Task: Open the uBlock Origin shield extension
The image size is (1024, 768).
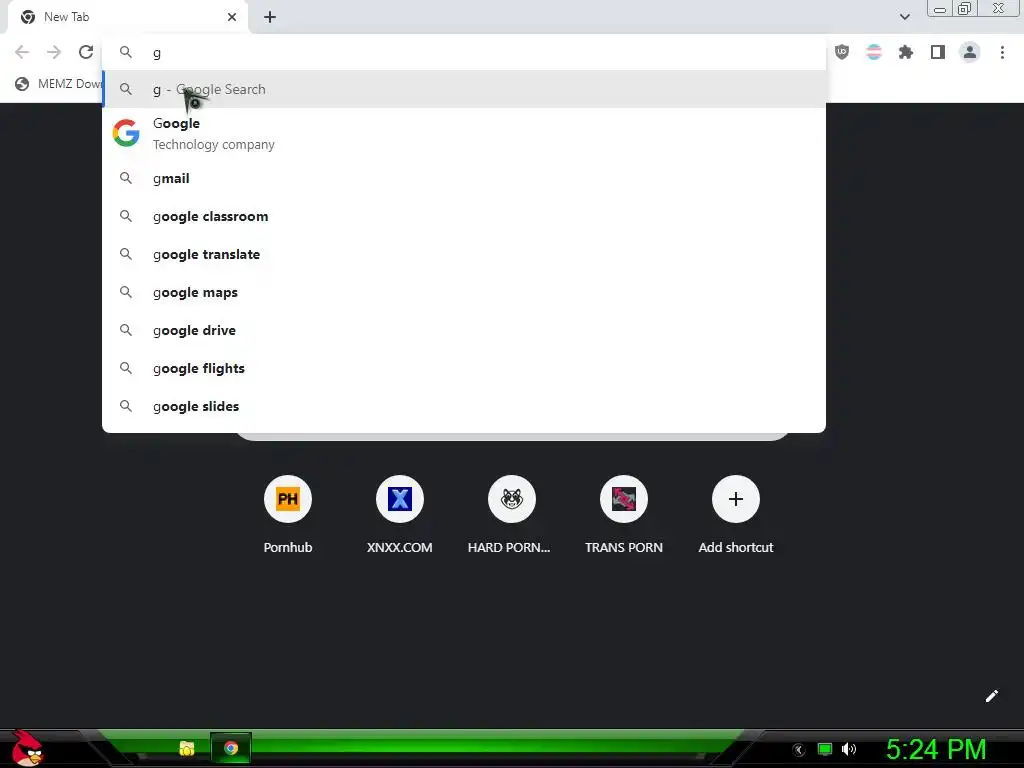Action: pos(842,52)
